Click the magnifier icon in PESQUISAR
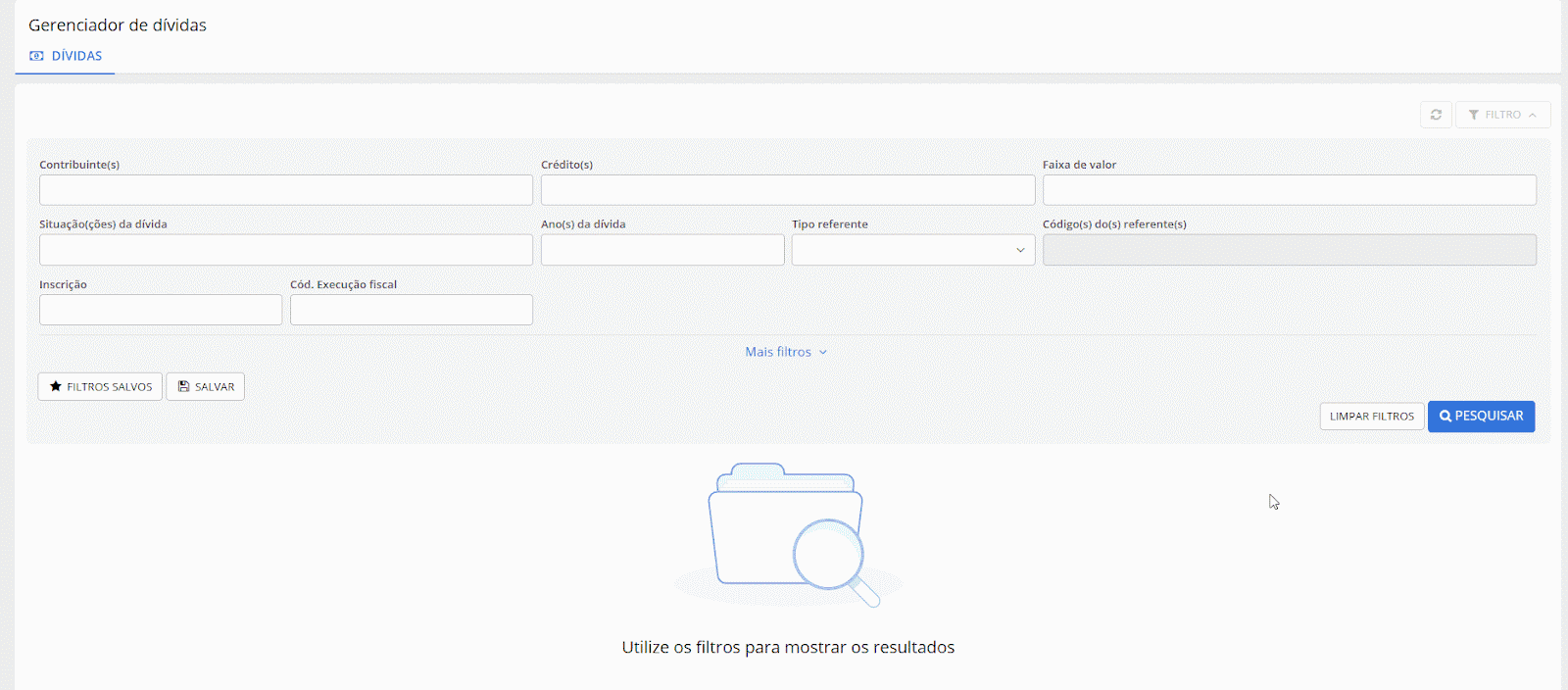Viewport: 1568px width, 690px height. (x=1445, y=417)
